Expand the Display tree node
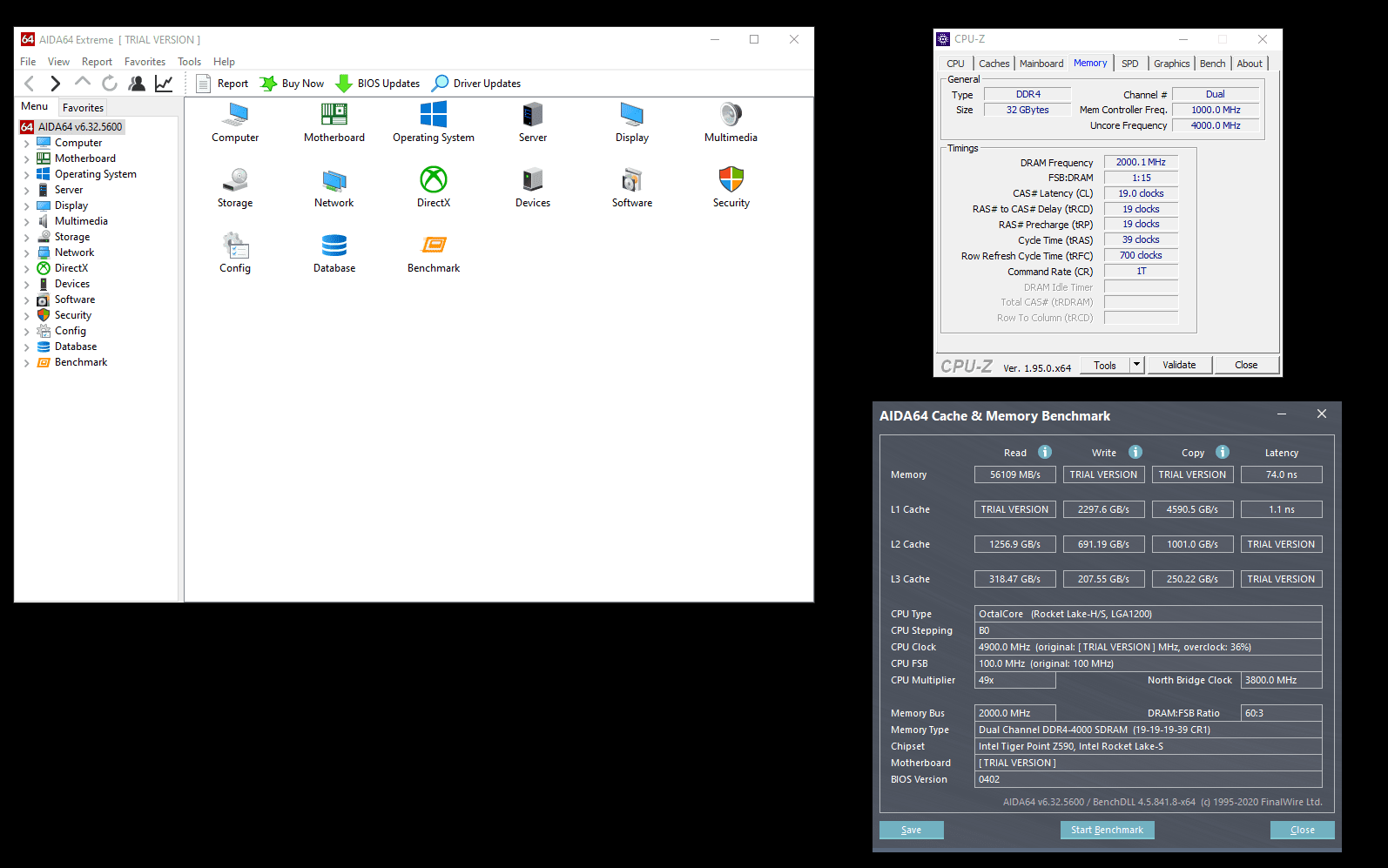 26,206
